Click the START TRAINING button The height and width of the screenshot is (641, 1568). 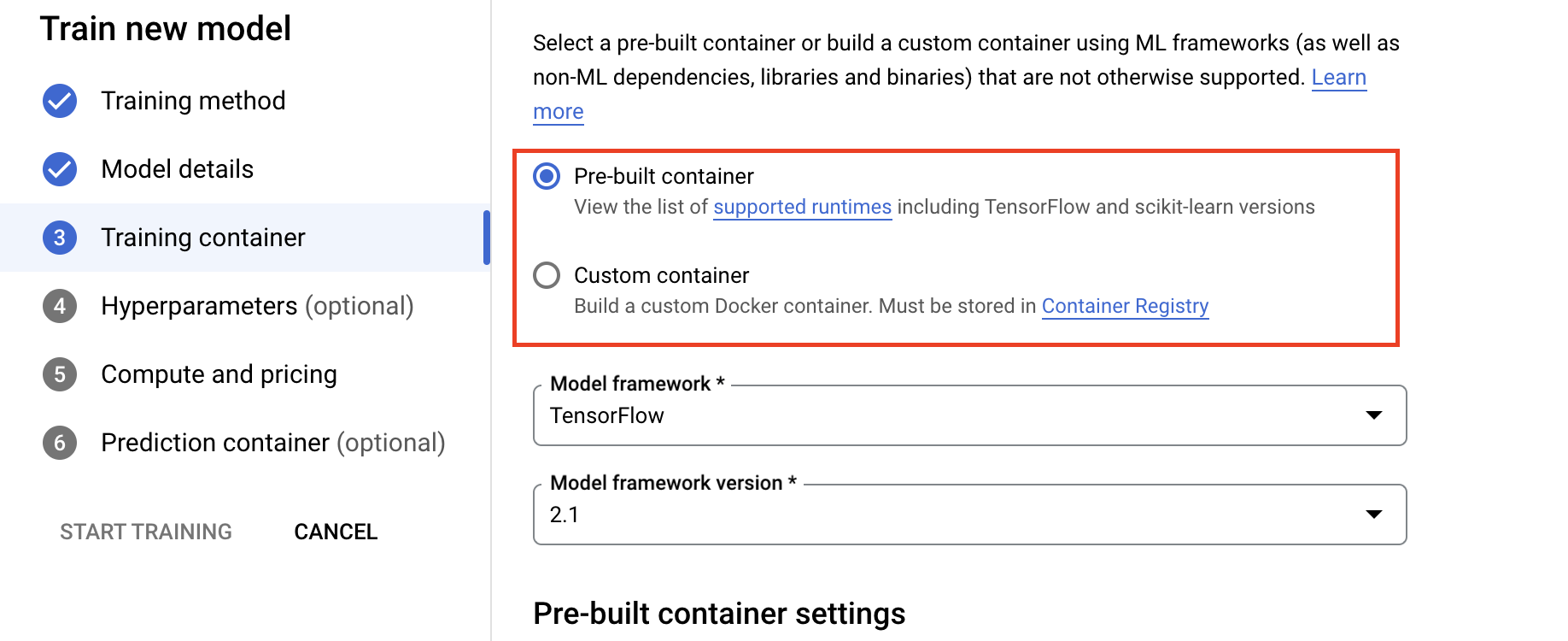point(145,531)
